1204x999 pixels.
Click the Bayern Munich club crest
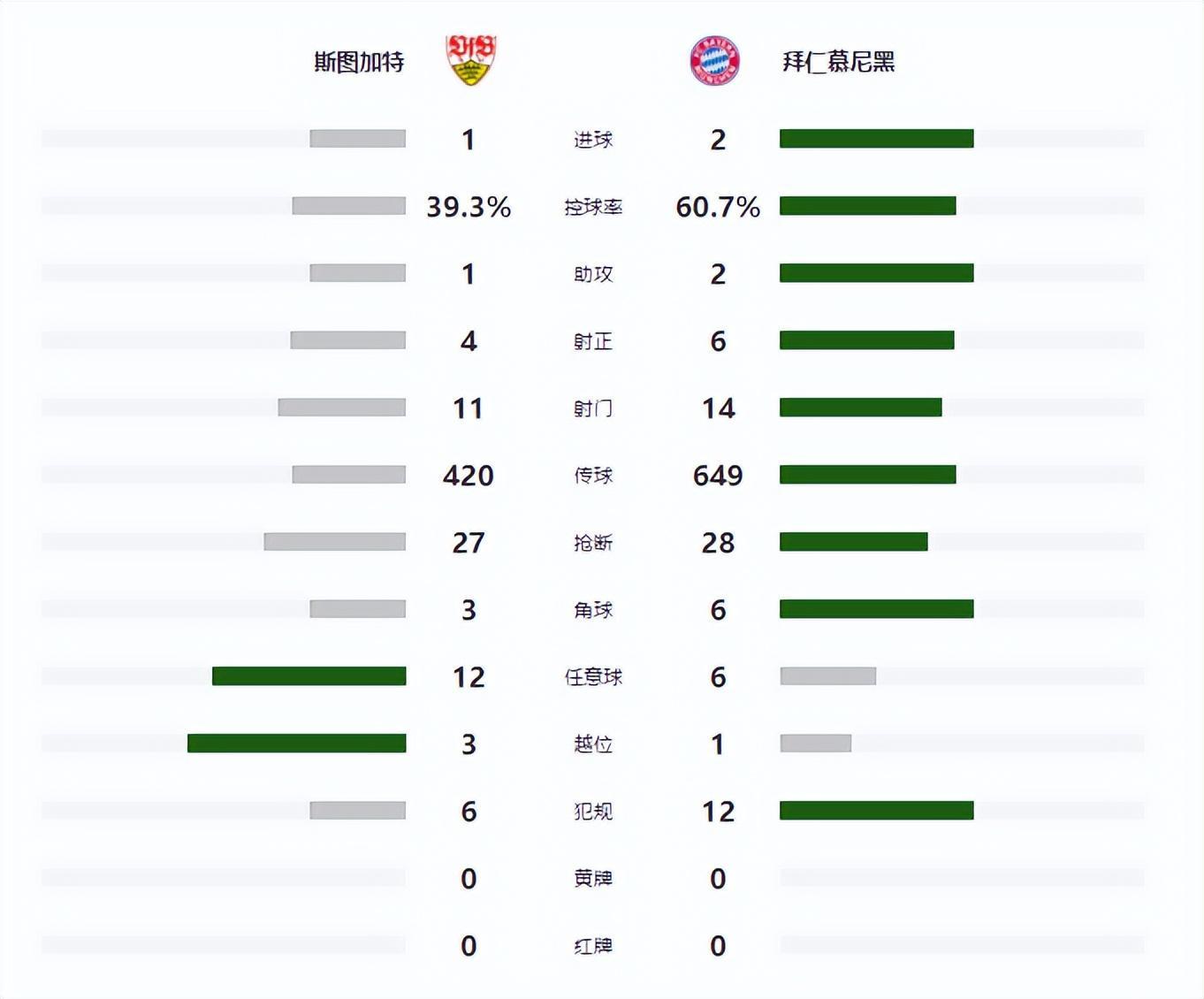pos(714,61)
